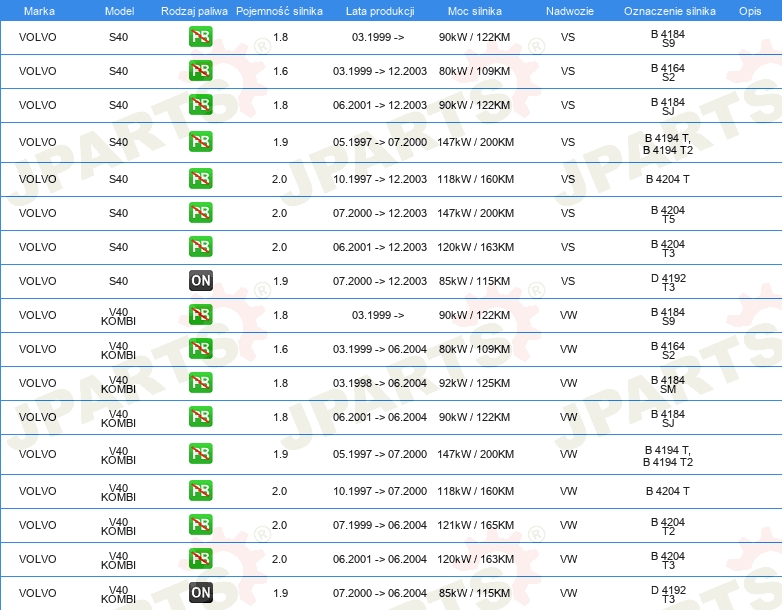
Task: Click engine code B 4204 T2
Action: pos(668,526)
